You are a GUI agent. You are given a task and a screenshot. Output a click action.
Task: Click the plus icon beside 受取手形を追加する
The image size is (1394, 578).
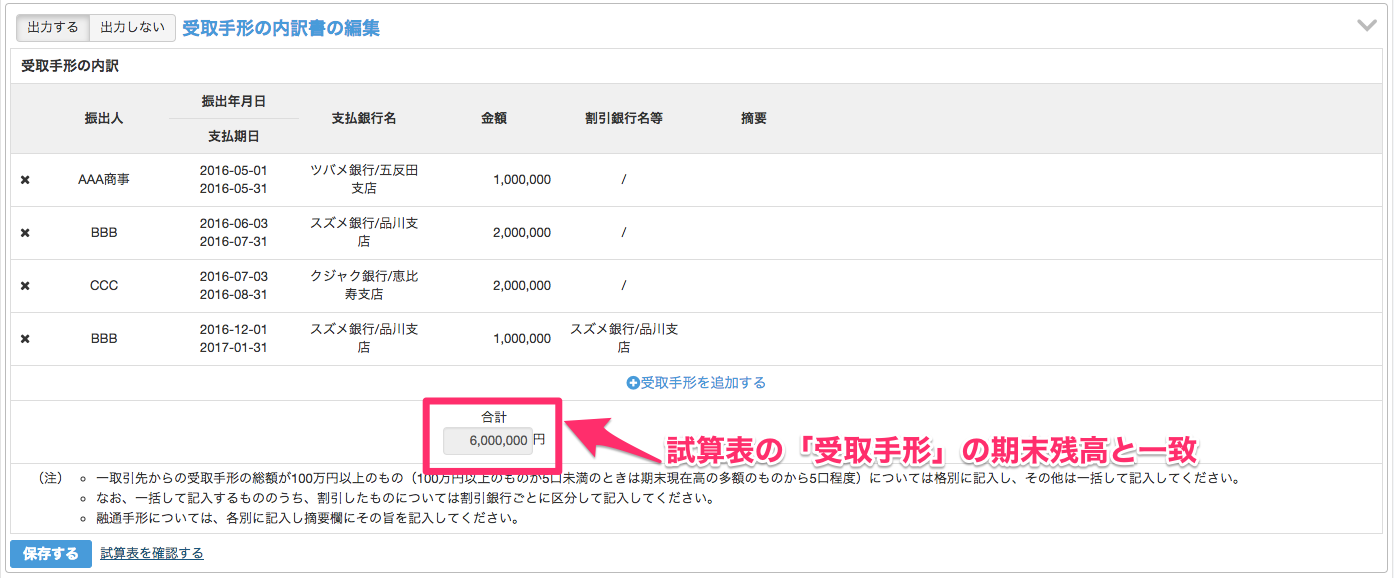tap(633, 383)
